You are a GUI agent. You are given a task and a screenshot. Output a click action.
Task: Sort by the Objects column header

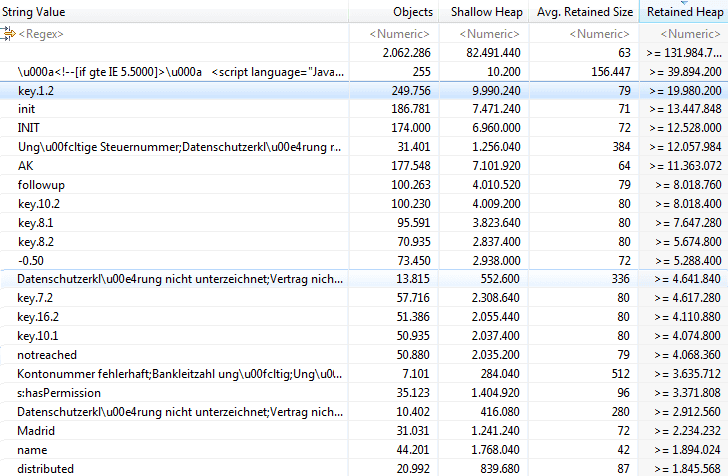(413, 11)
